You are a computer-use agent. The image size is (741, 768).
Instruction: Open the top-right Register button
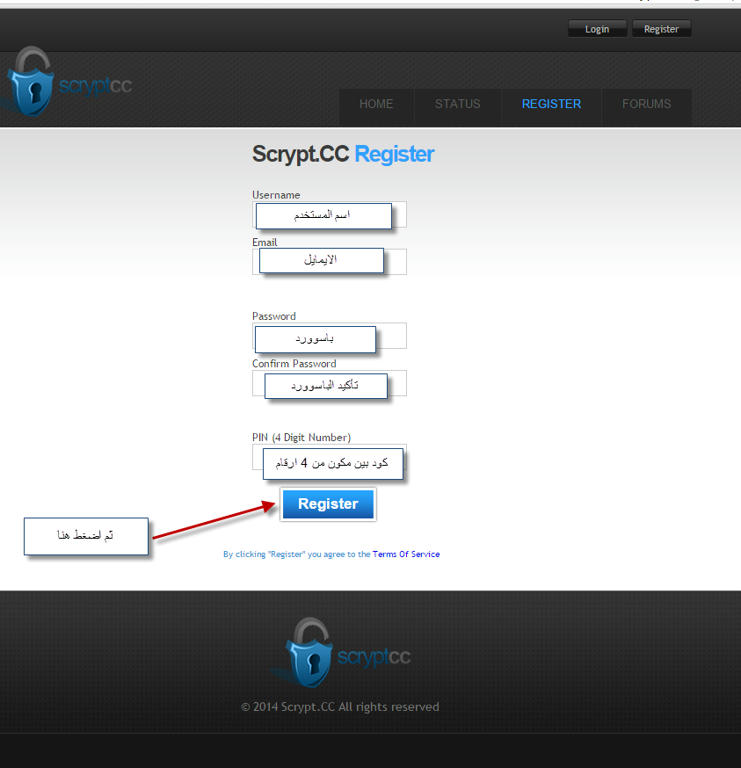(661, 29)
